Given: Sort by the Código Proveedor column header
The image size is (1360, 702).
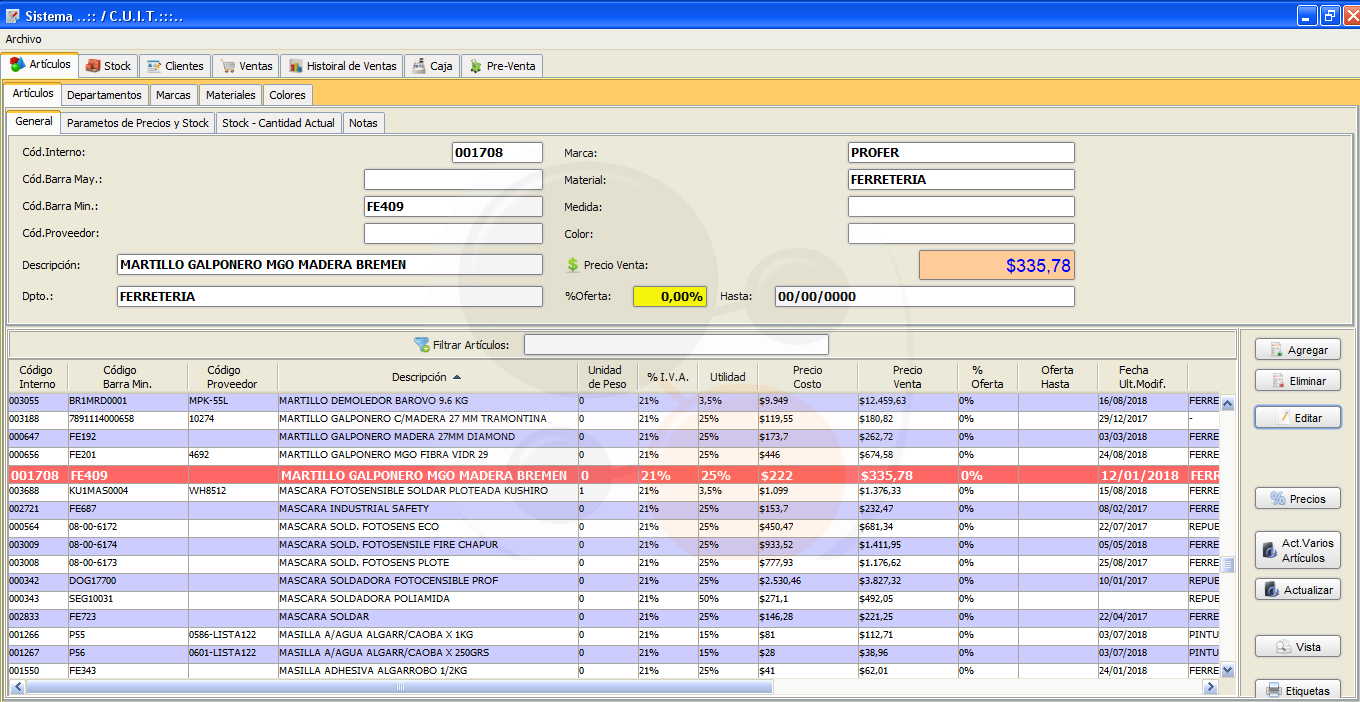Looking at the screenshot, I should (x=232, y=377).
